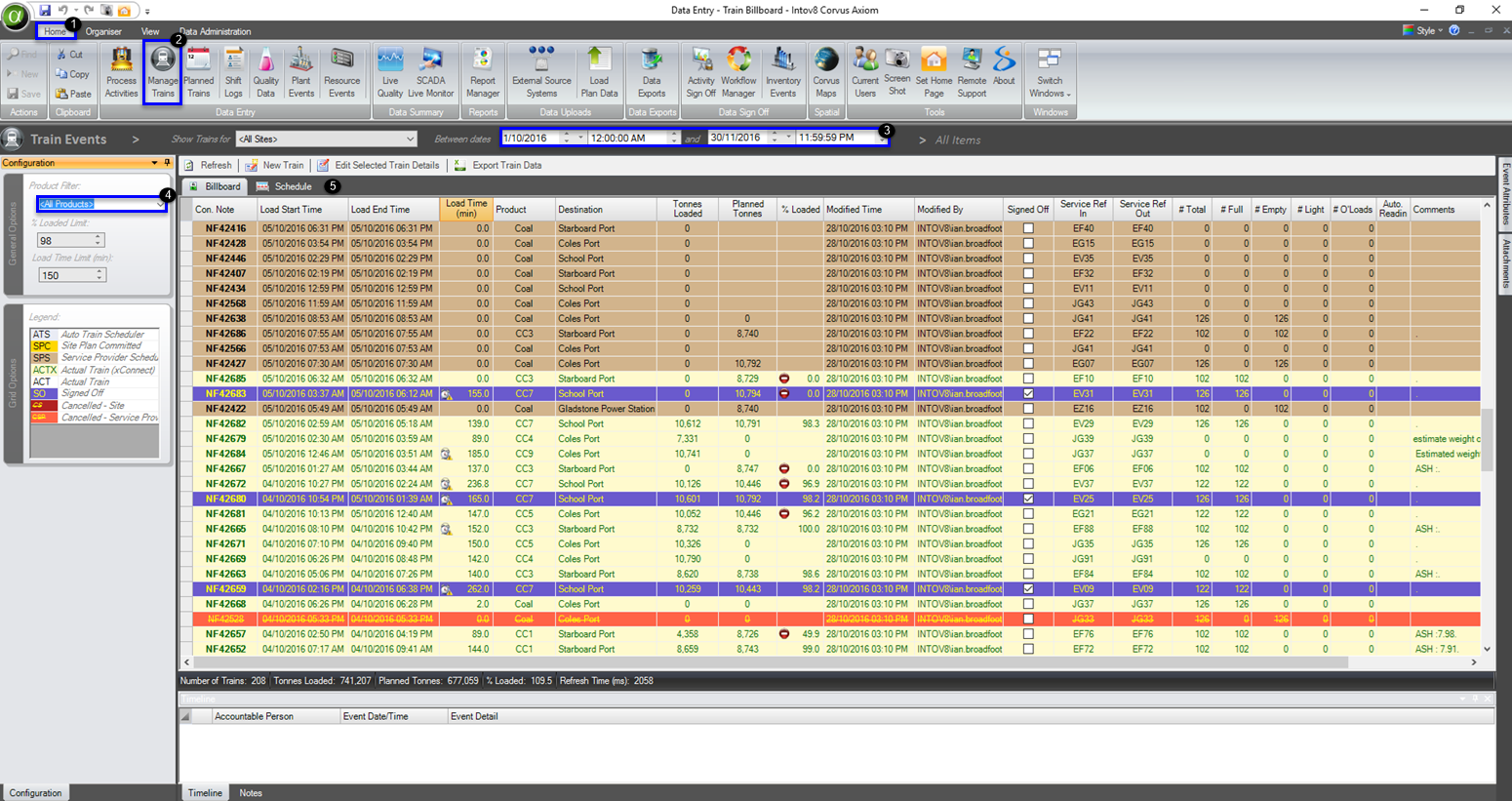Click the SPC Site Plan Committed legend swatch
The image size is (1512, 801).
tap(42, 346)
